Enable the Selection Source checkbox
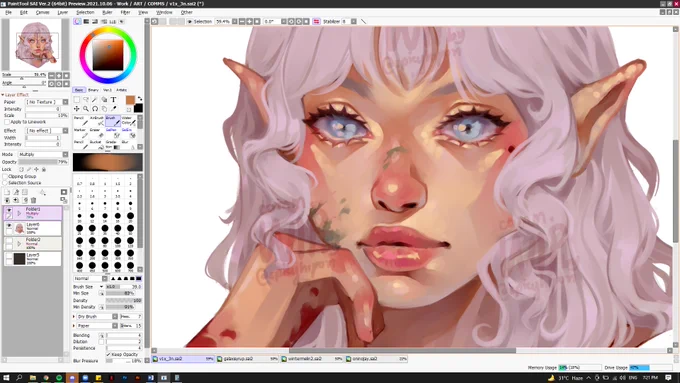 (5, 183)
